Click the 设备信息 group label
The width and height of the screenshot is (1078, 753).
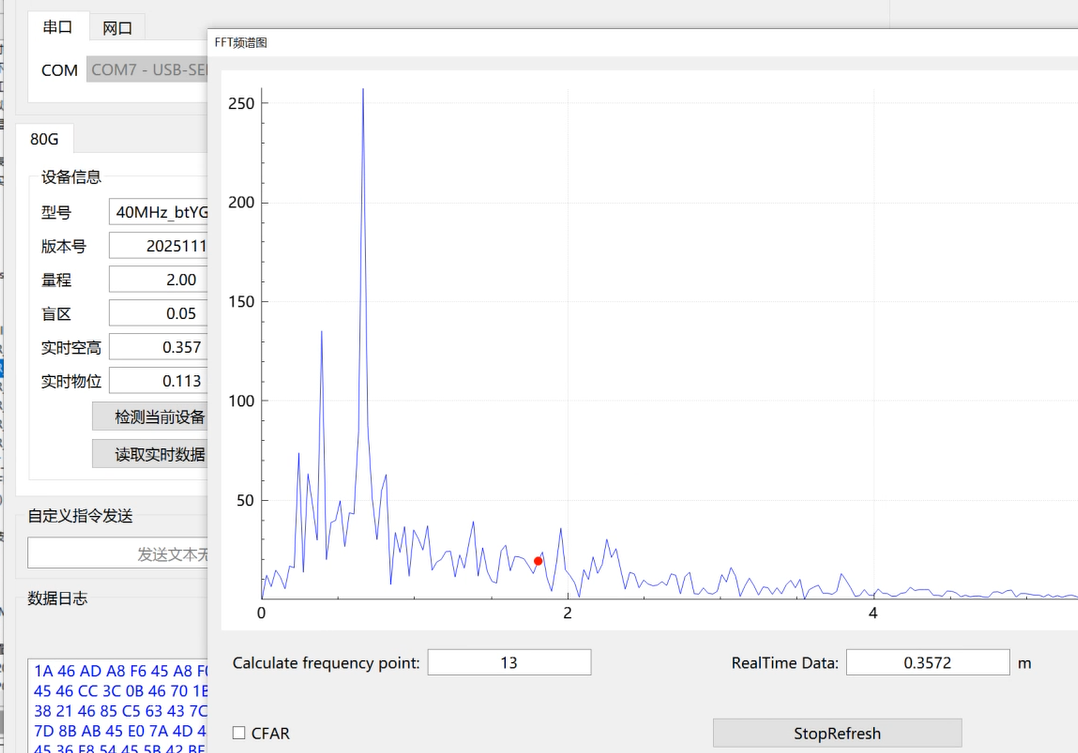tap(71, 177)
